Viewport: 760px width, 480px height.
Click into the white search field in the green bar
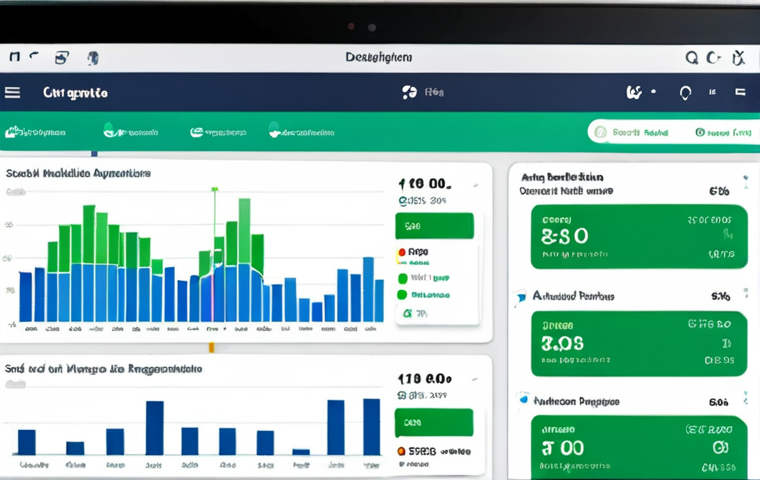click(x=674, y=131)
